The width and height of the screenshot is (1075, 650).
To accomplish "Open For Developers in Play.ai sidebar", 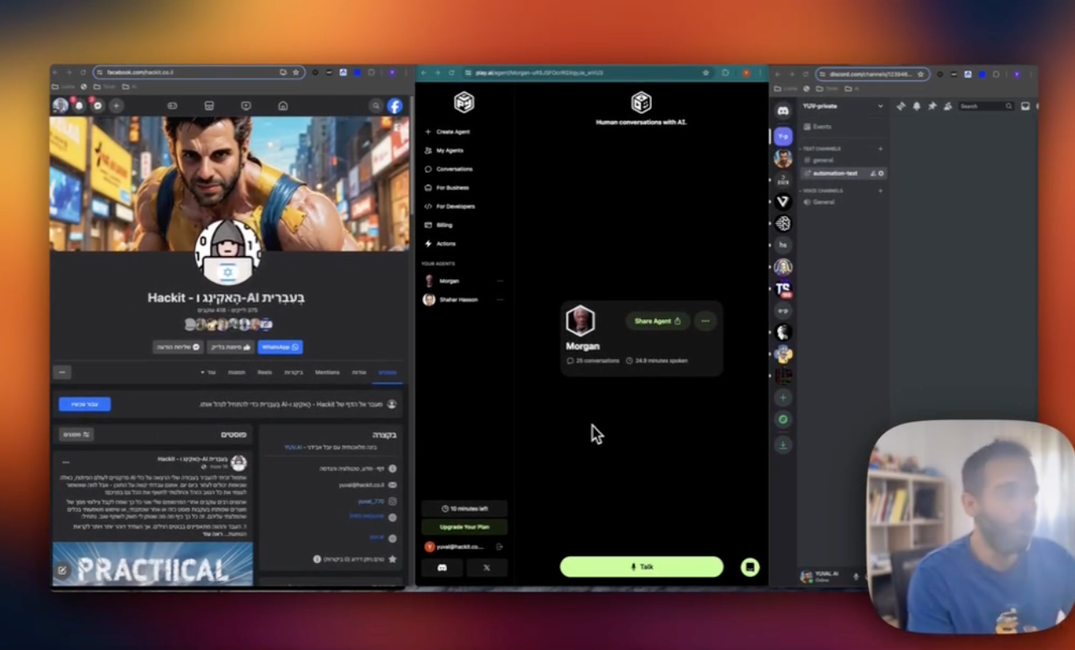I will (450, 206).
